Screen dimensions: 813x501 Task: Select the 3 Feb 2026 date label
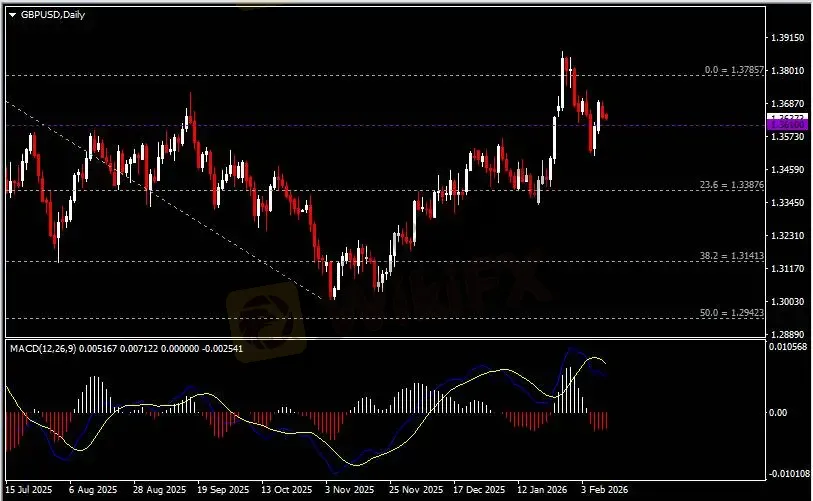pos(605,490)
